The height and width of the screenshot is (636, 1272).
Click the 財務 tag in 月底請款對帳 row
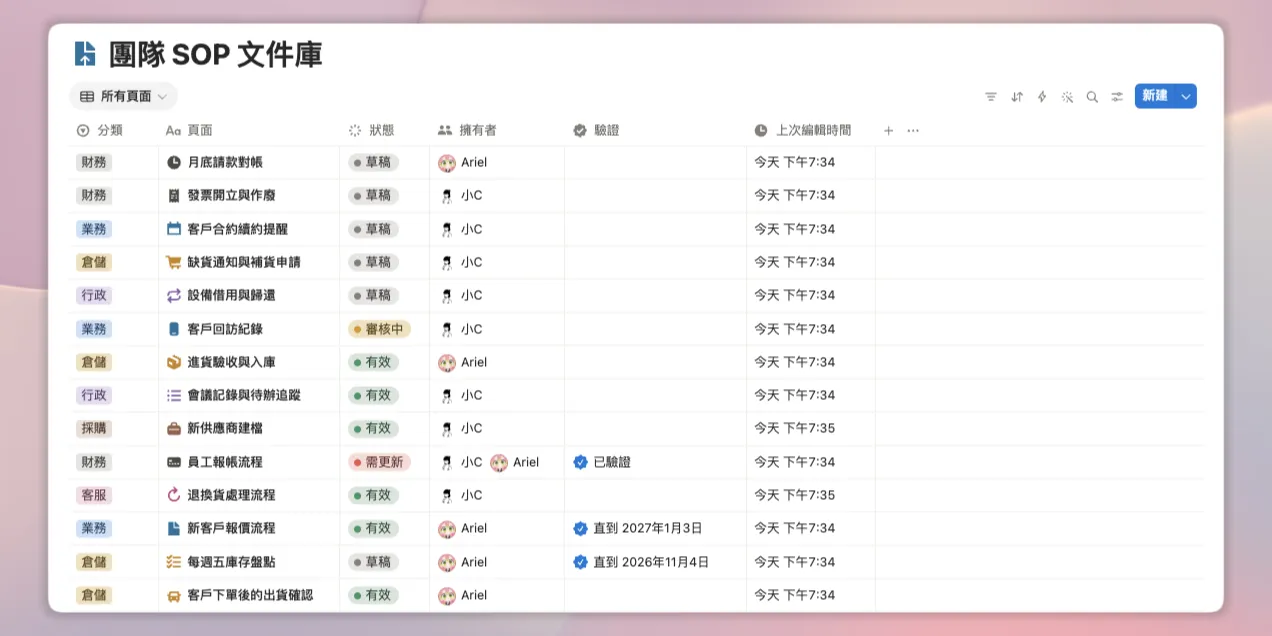94,162
